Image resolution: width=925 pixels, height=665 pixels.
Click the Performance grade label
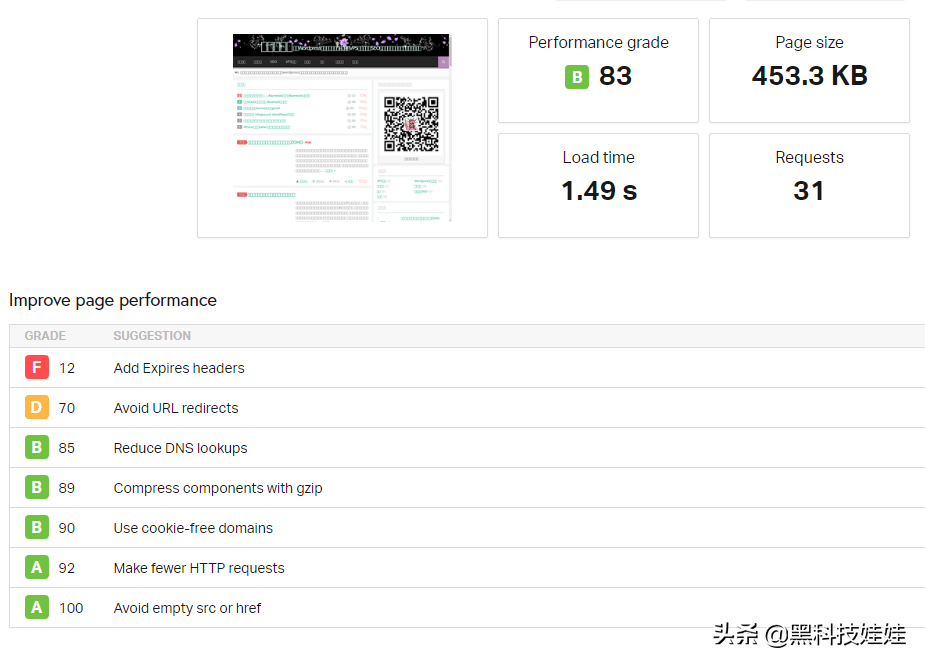tap(598, 42)
